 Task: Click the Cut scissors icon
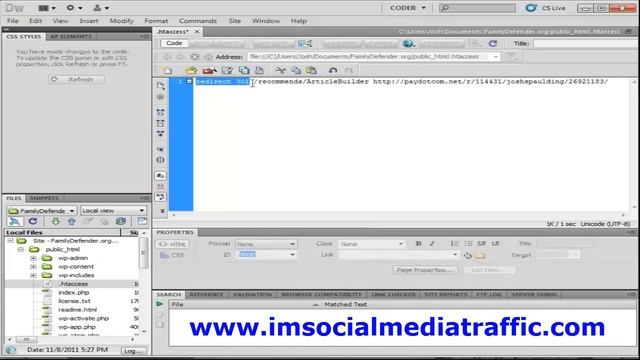click(280, 70)
